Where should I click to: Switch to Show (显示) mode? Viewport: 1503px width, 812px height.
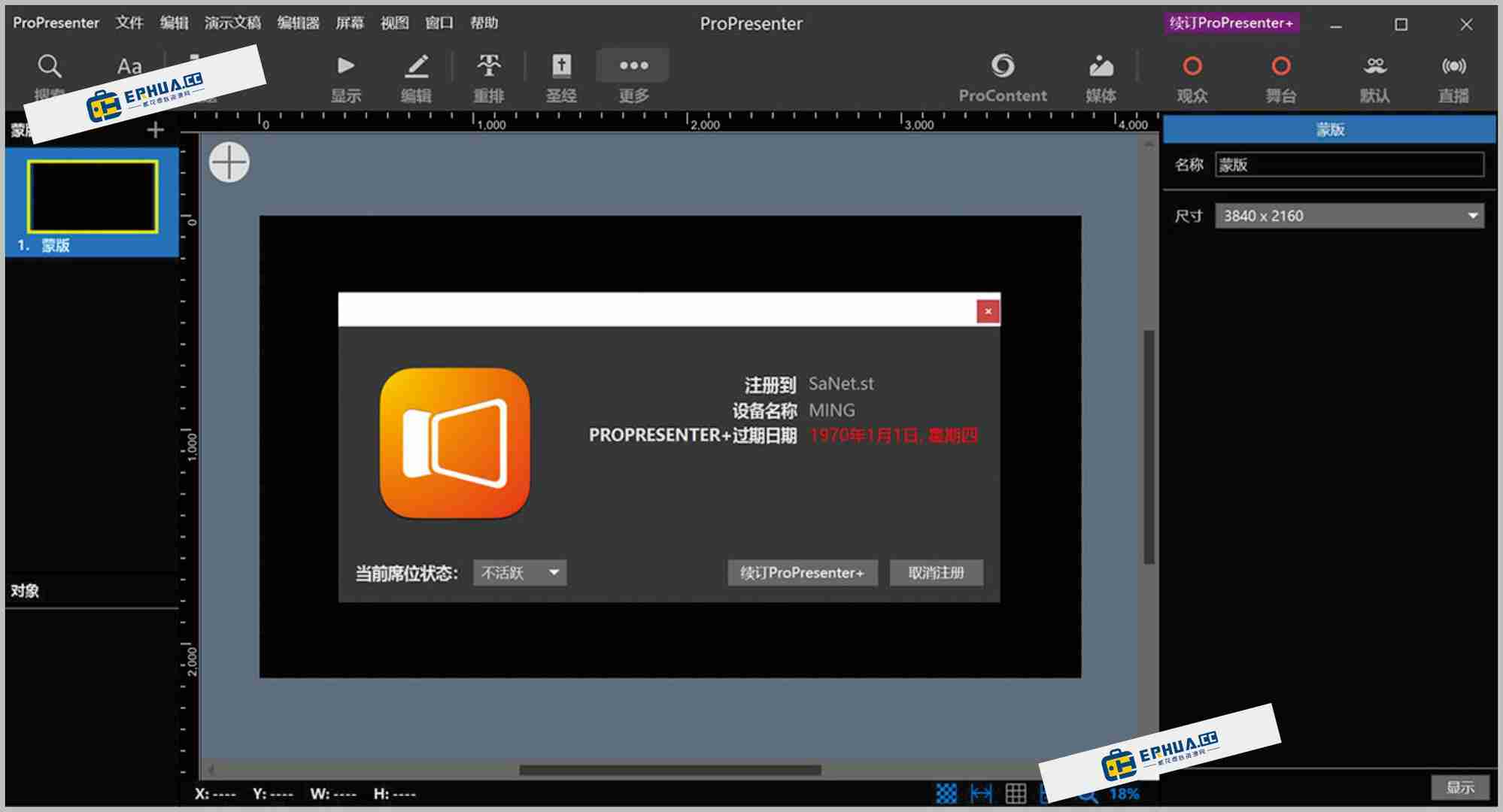(346, 78)
